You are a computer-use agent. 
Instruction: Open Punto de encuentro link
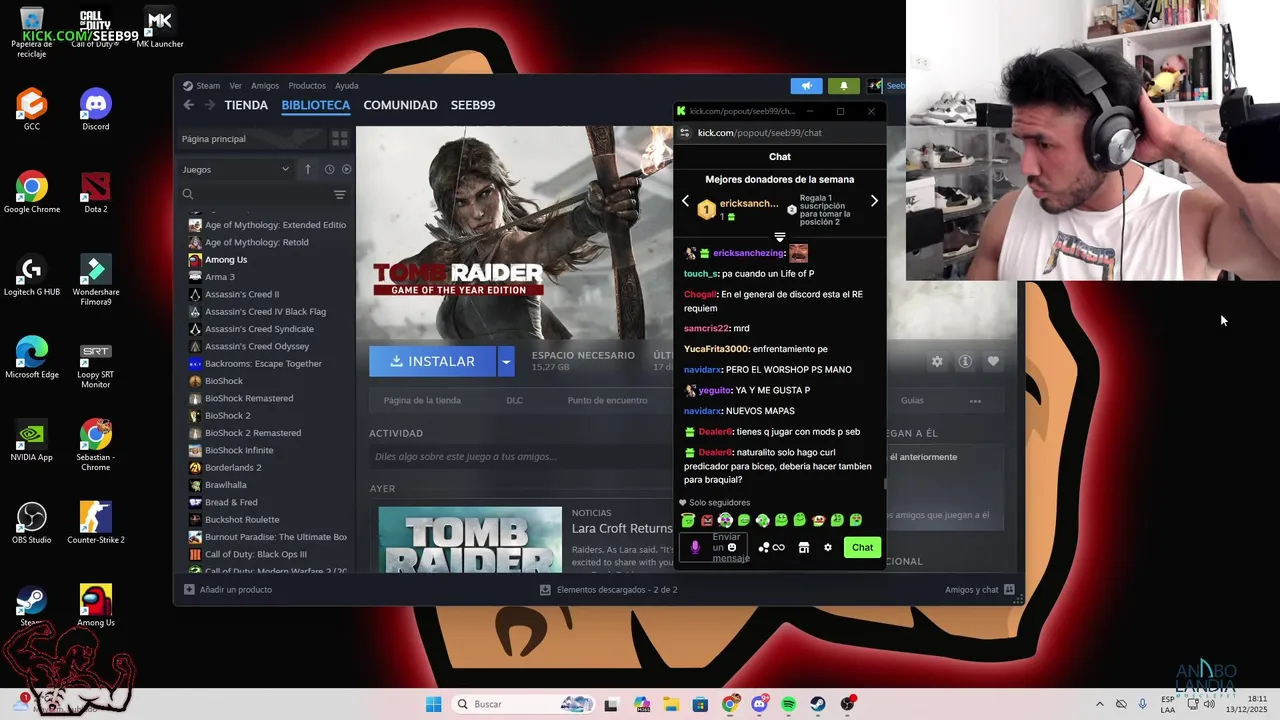point(607,401)
